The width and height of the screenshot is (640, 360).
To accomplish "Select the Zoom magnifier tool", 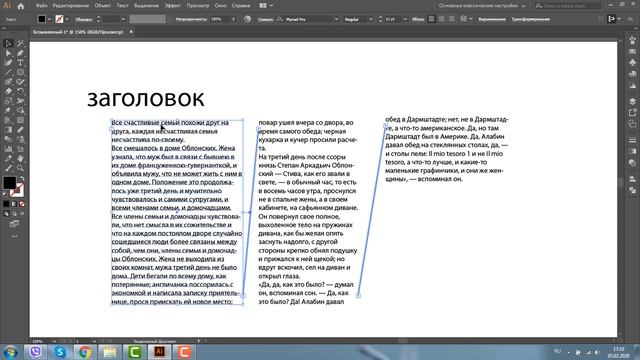I will (x=20, y=168).
